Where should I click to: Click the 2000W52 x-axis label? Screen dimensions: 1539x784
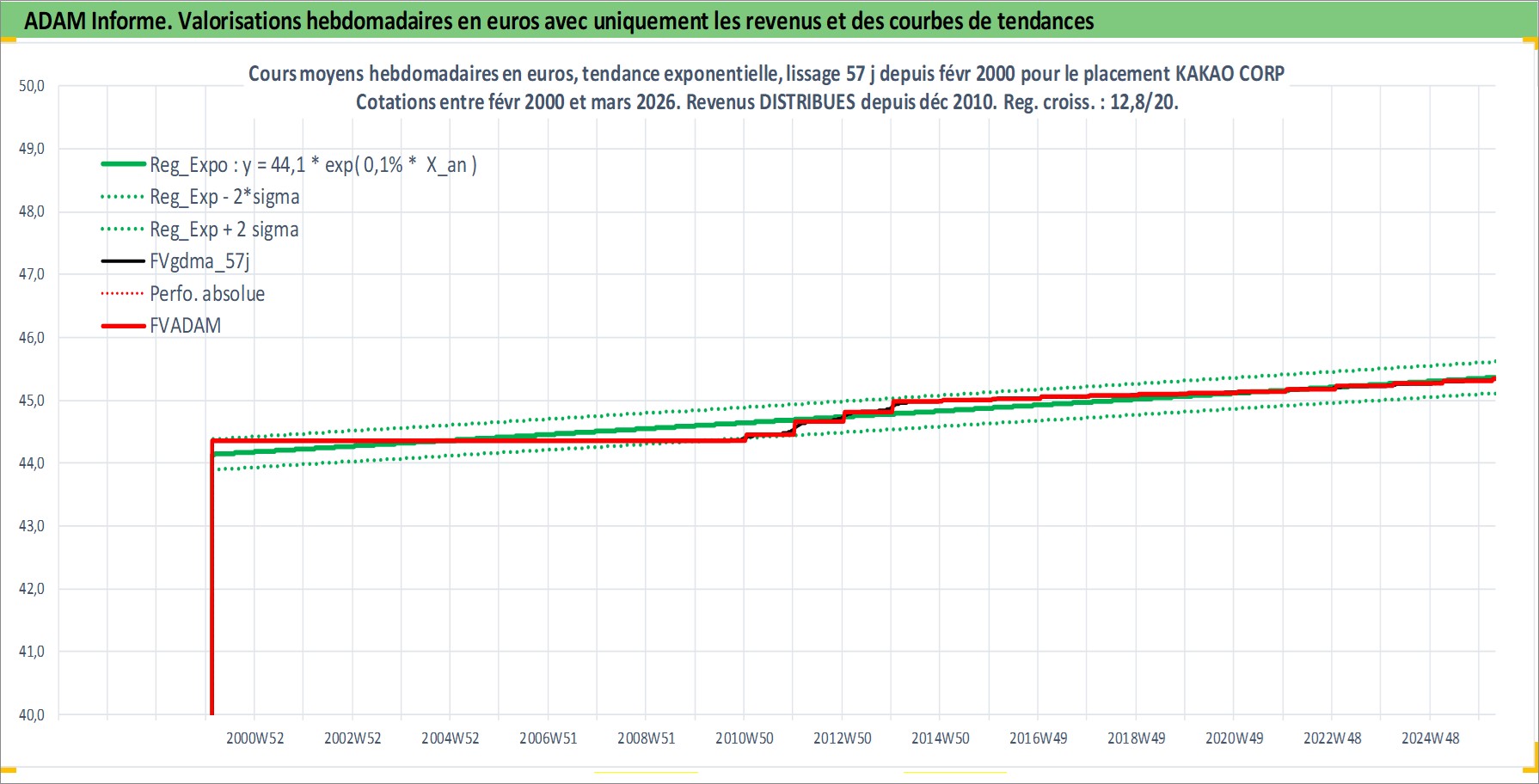point(254,738)
